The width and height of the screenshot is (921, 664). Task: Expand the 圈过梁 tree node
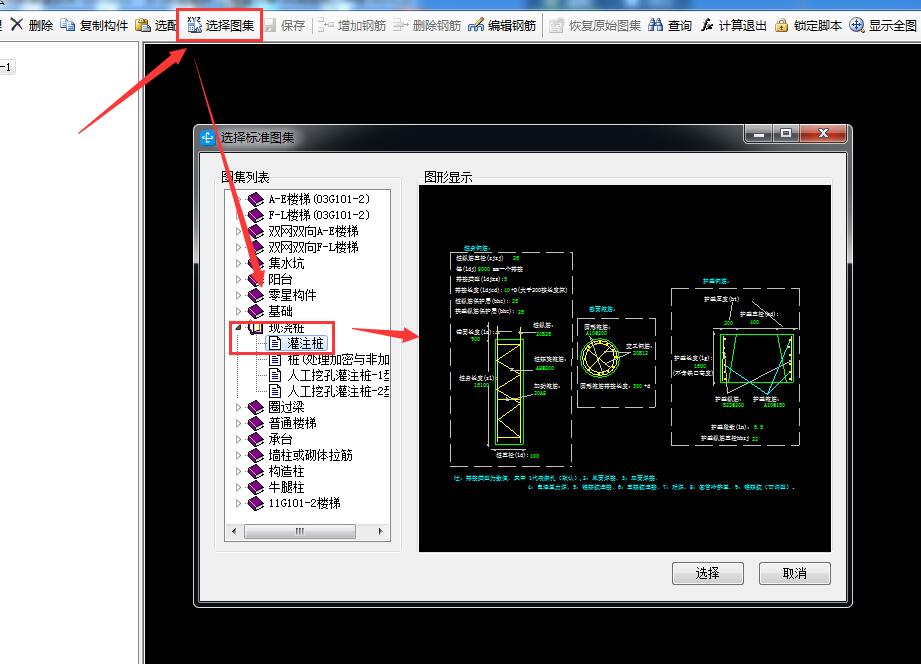238,407
